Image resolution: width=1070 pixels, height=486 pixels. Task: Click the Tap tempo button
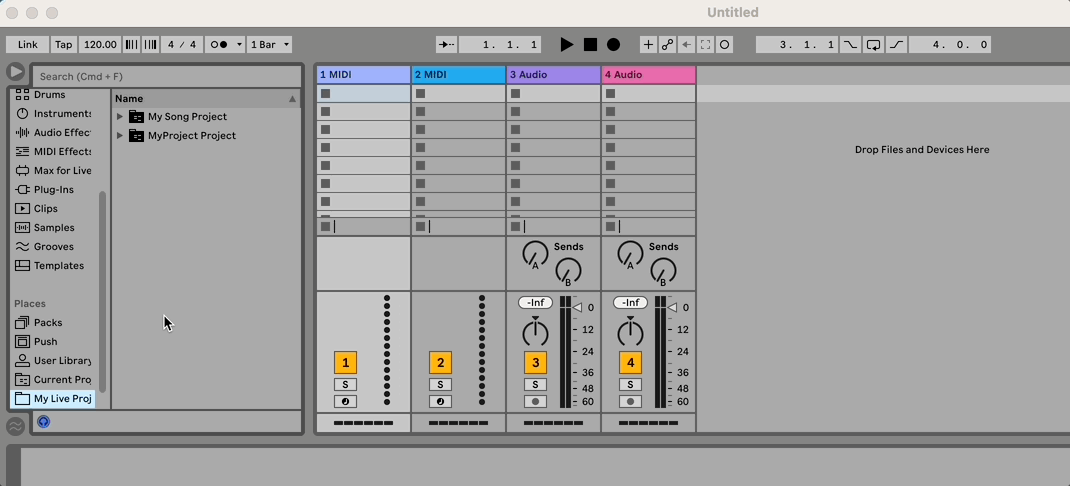pyautogui.click(x=63, y=45)
